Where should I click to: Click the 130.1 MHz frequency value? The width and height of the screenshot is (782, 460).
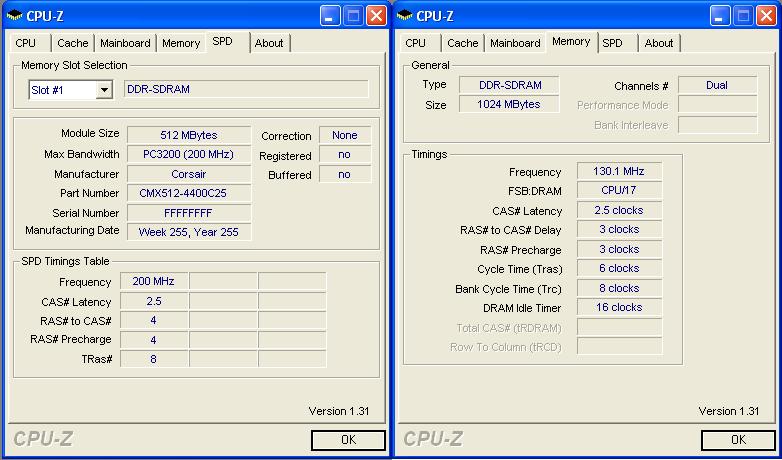coord(619,171)
